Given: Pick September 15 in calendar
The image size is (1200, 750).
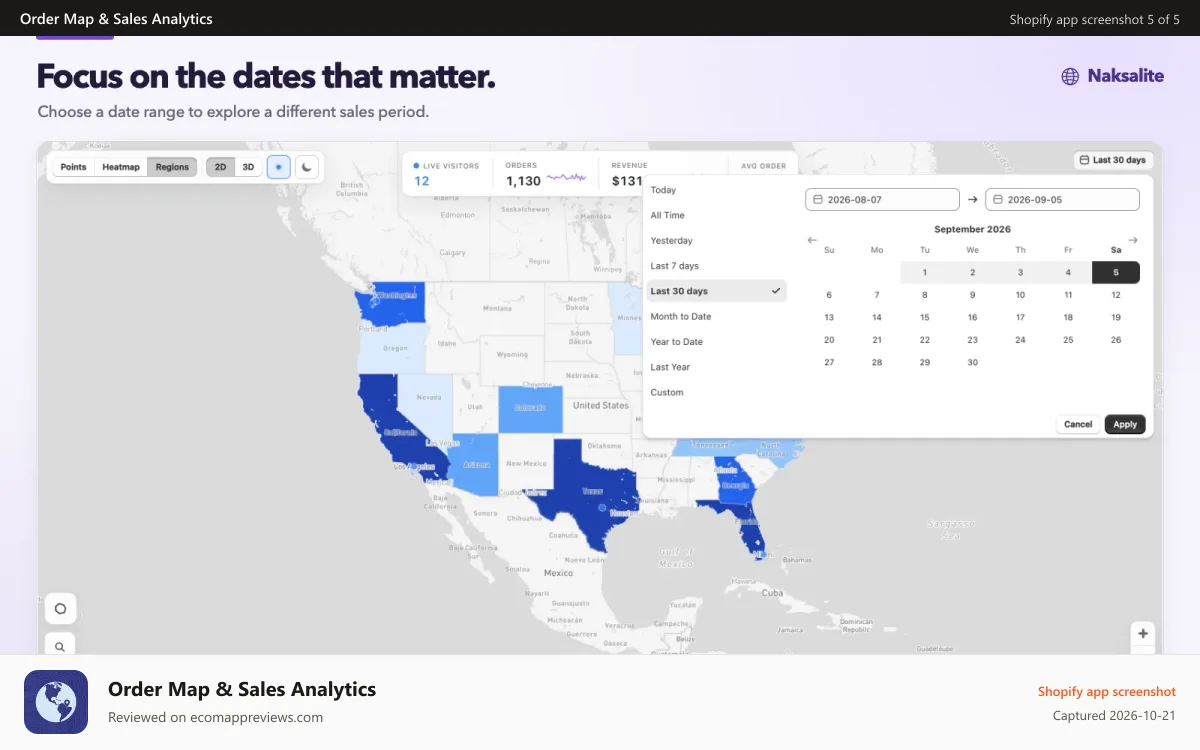Looking at the screenshot, I should click(x=925, y=317).
